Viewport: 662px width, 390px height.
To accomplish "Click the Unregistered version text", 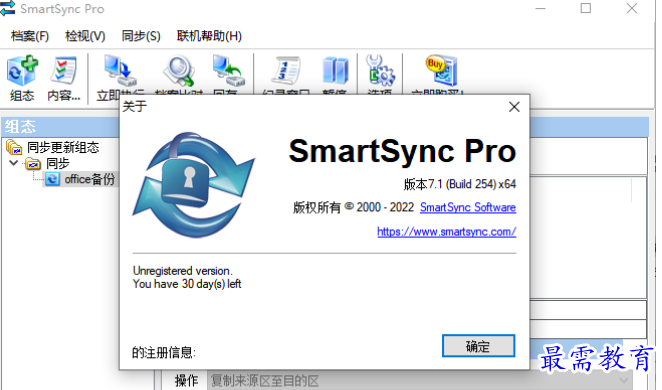I will tap(182, 271).
